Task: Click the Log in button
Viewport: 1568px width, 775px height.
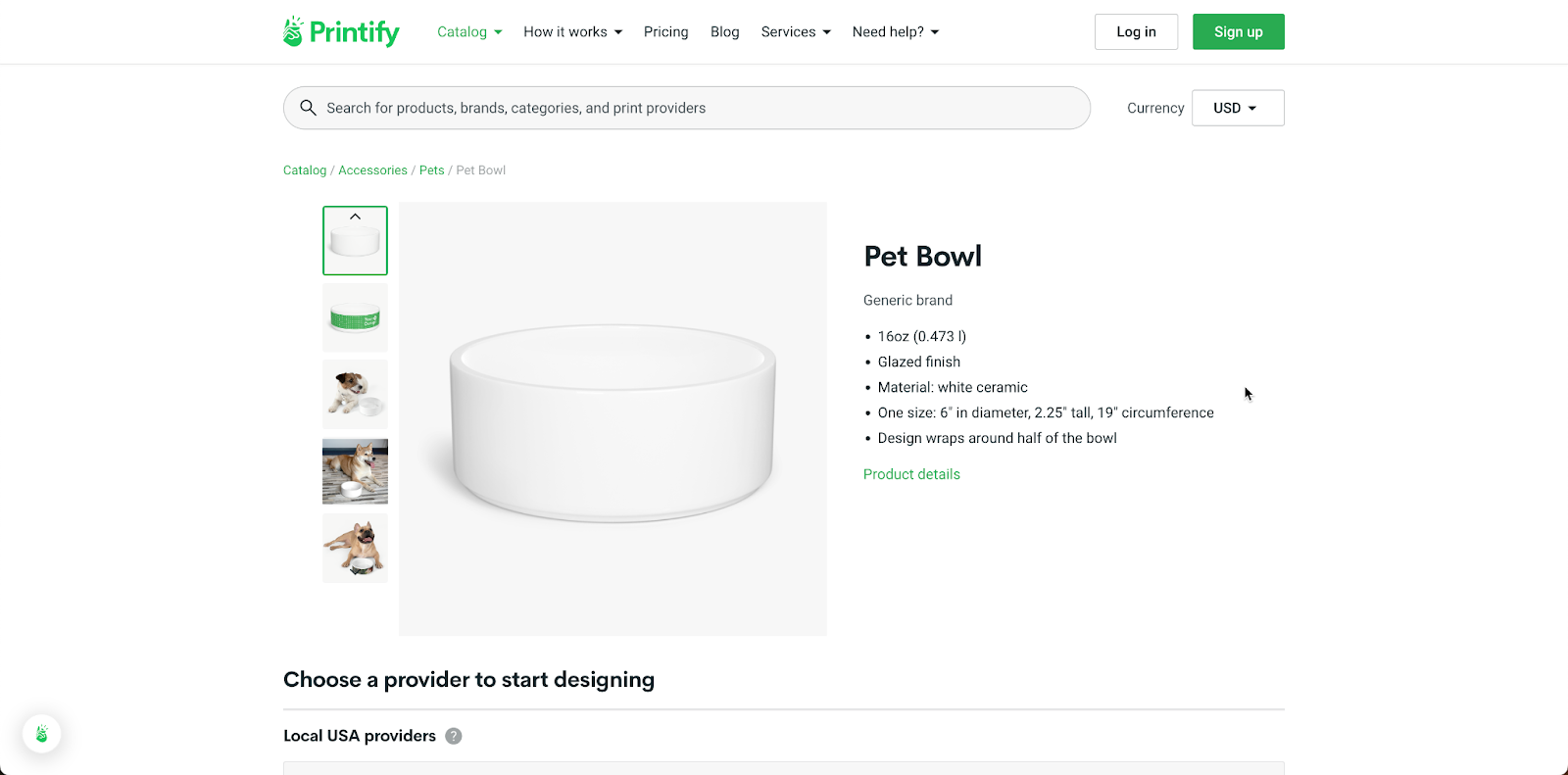Action: click(x=1136, y=31)
